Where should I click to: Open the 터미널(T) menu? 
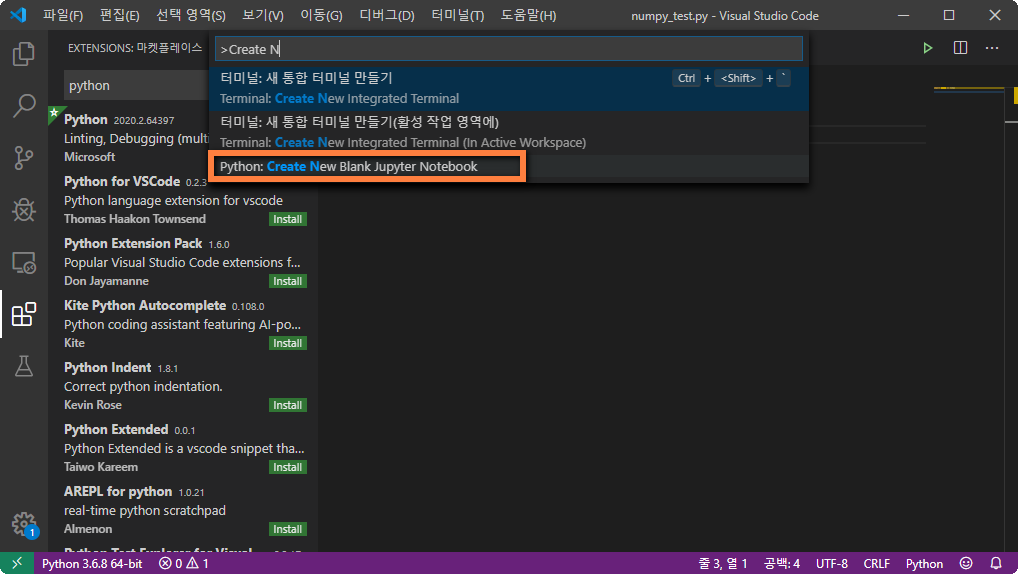(x=458, y=15)
